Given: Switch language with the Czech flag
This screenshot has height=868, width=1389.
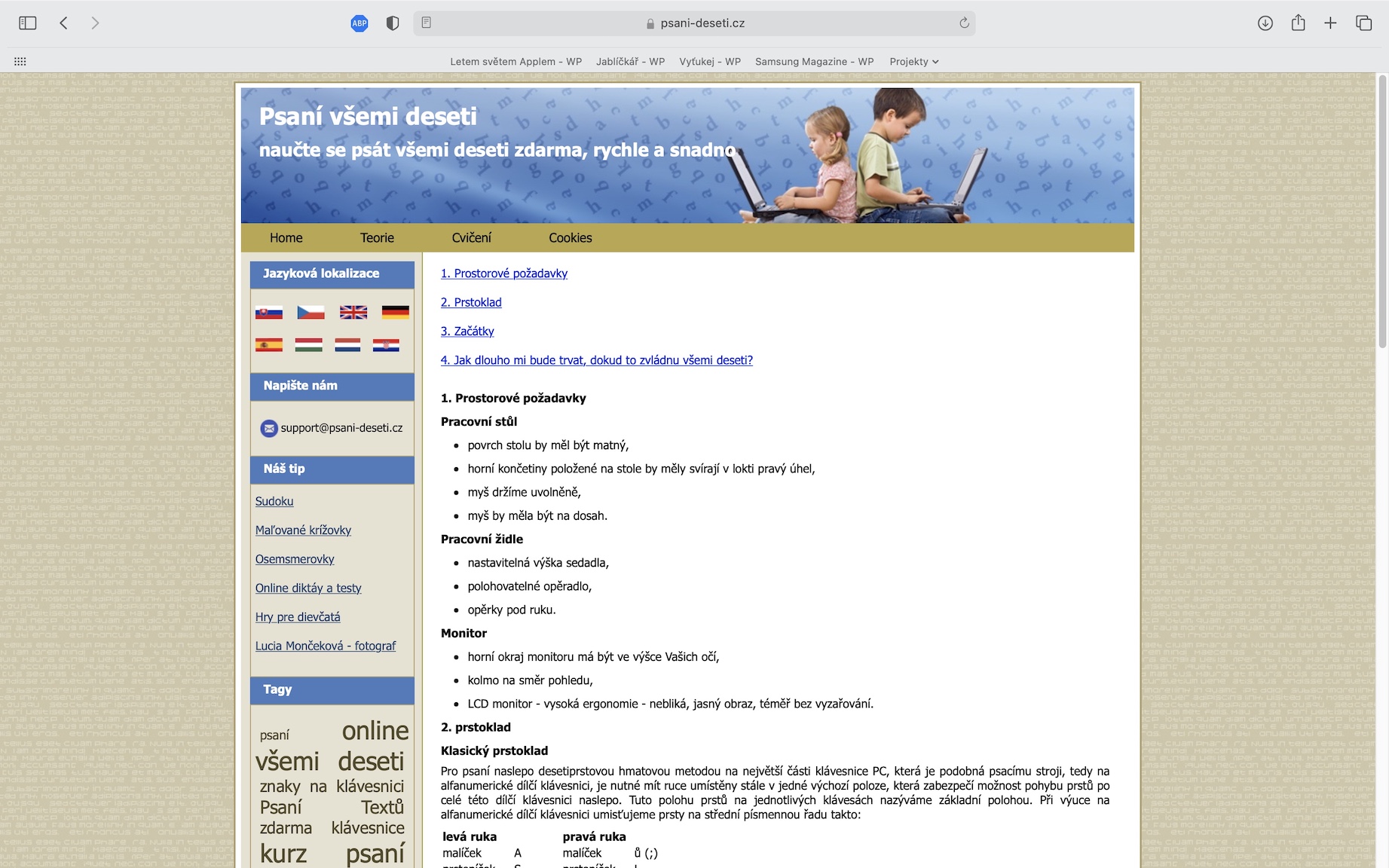Looking at the screenshot, I should [x=311, y=312].
